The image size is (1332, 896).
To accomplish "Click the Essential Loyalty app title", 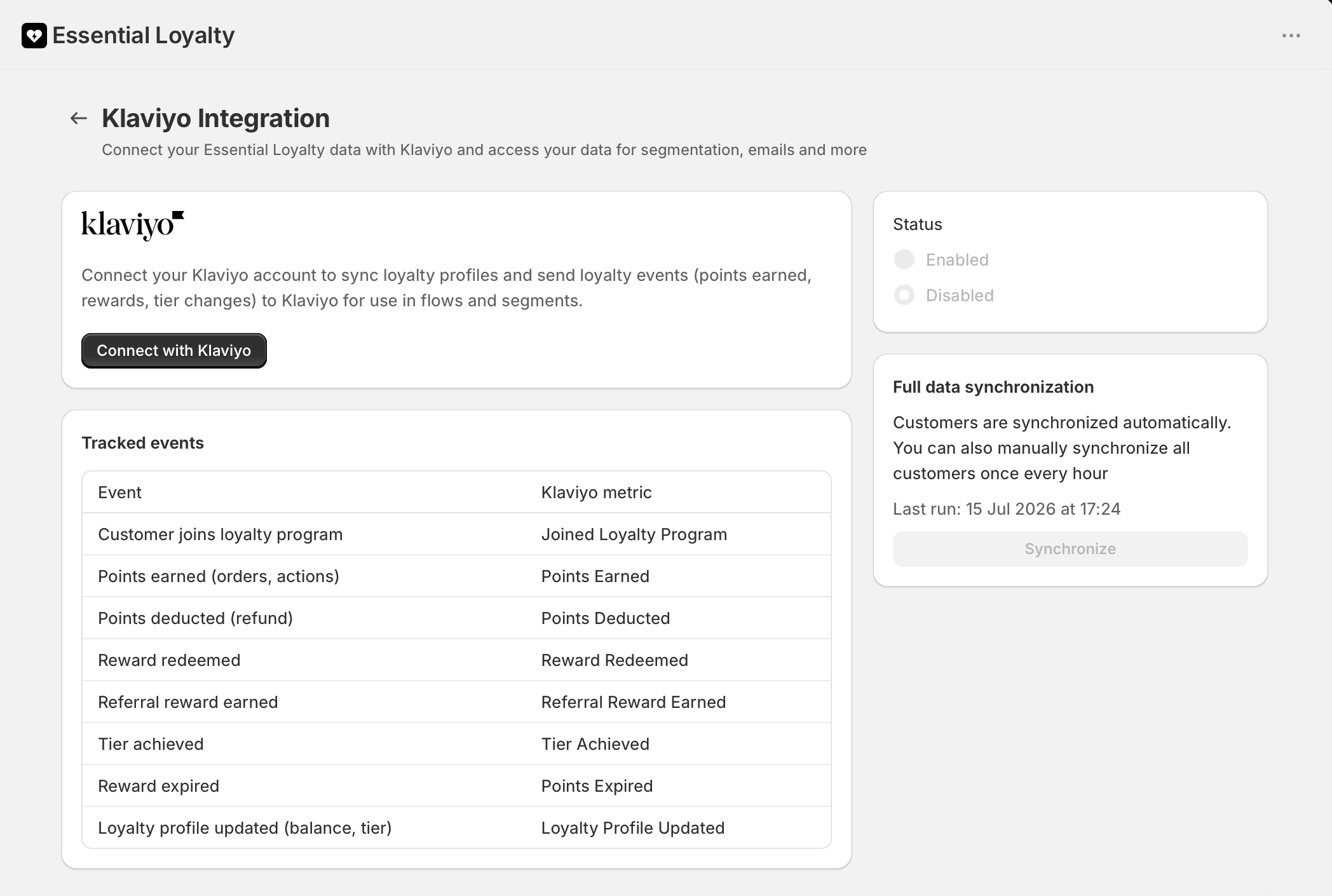I will point(144,36).
